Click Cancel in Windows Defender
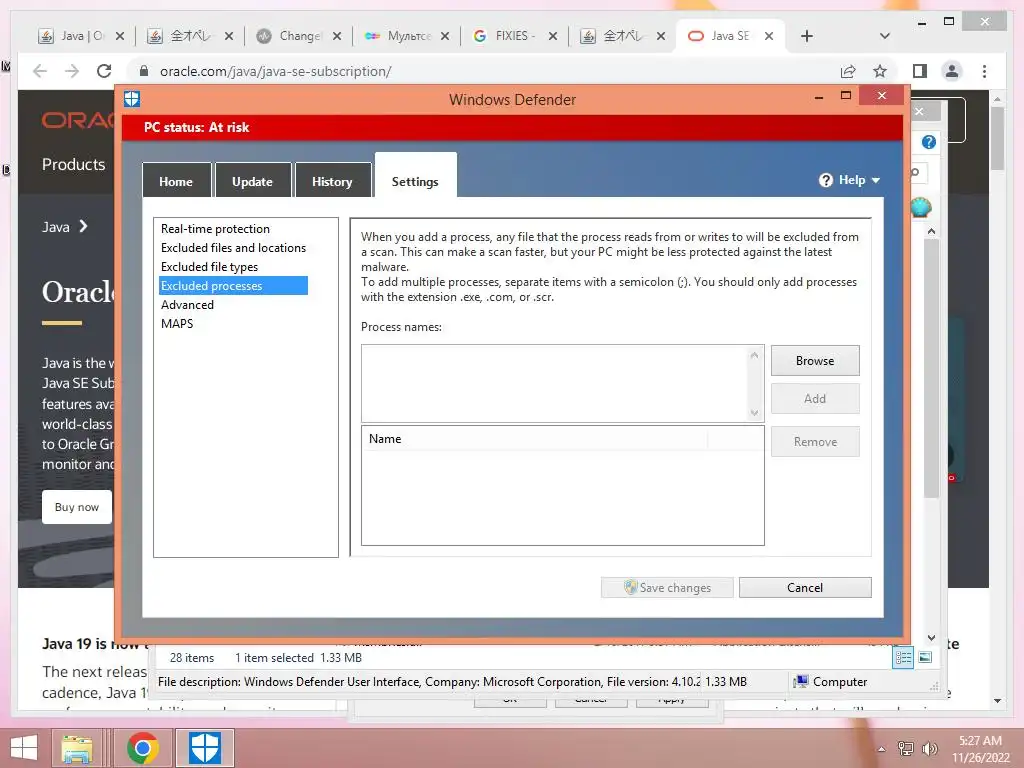This screenshot has width=1024, height=768. [x=805, y=587]
